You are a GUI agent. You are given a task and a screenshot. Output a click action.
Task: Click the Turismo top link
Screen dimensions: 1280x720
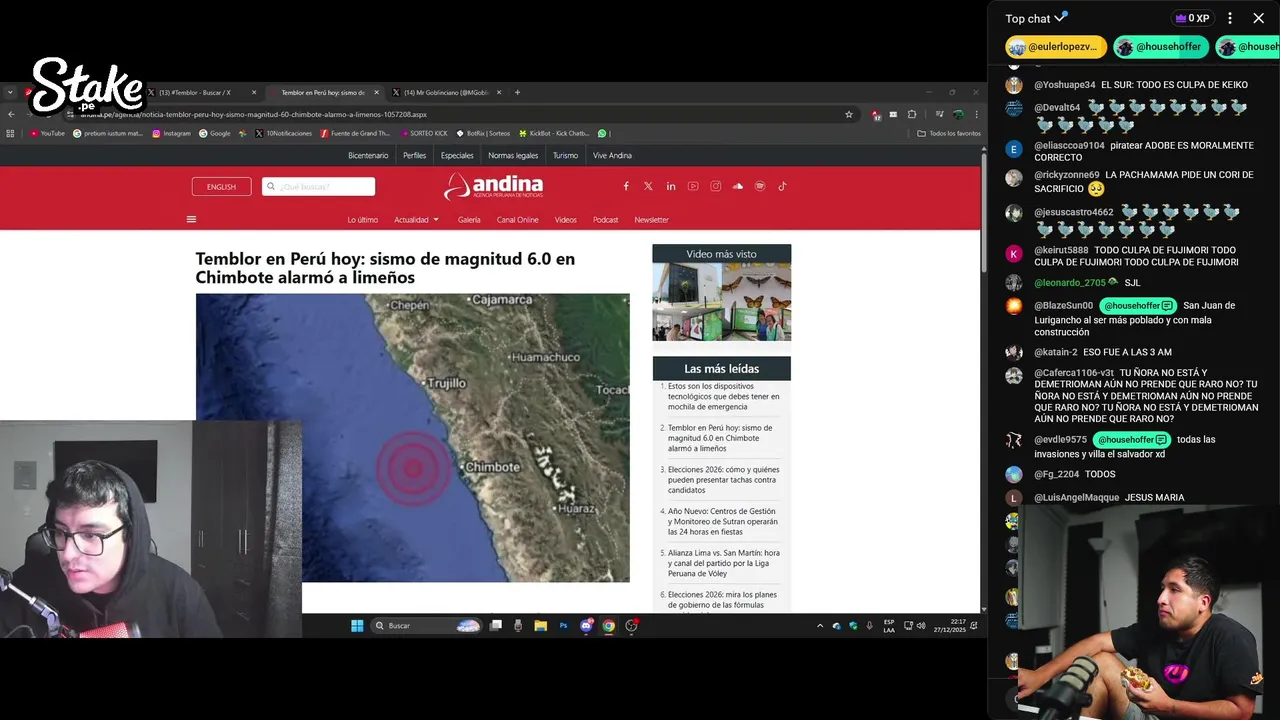(566, 155)
